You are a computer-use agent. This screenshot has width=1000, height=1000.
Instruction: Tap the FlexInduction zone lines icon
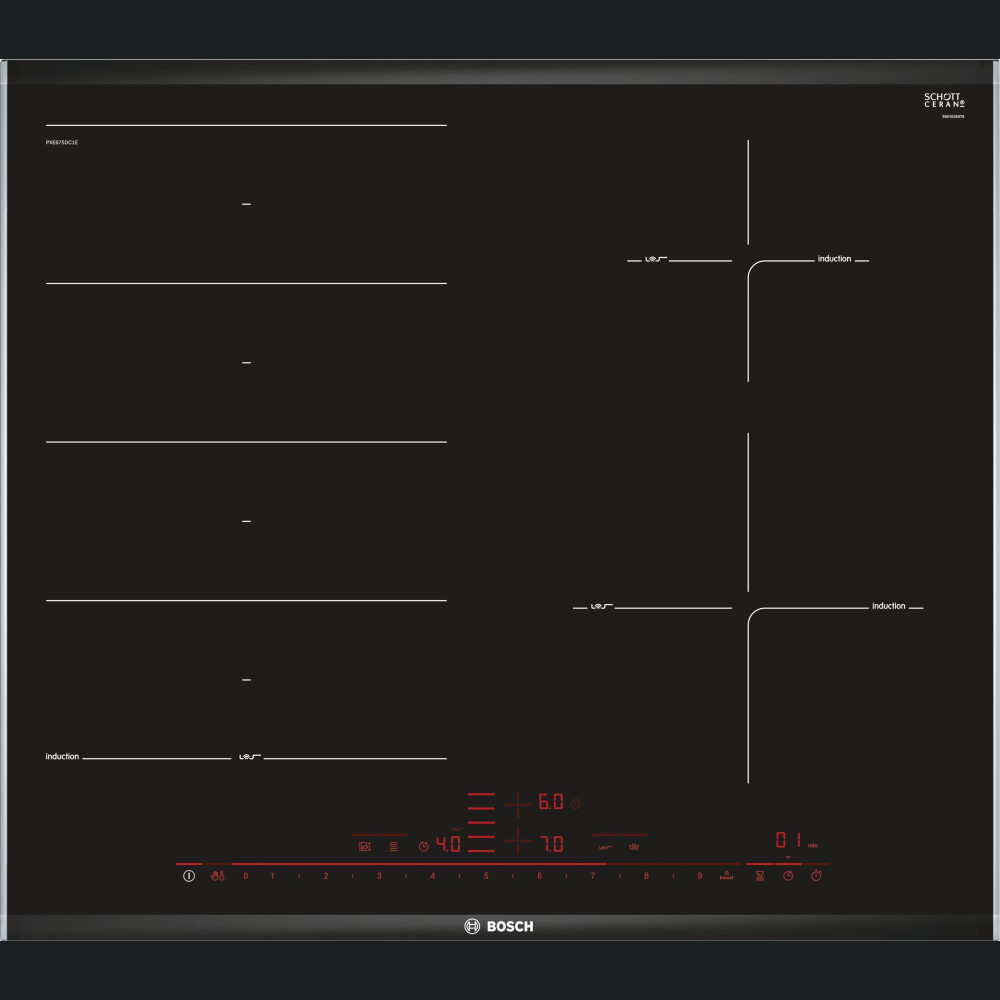[393, 846]
